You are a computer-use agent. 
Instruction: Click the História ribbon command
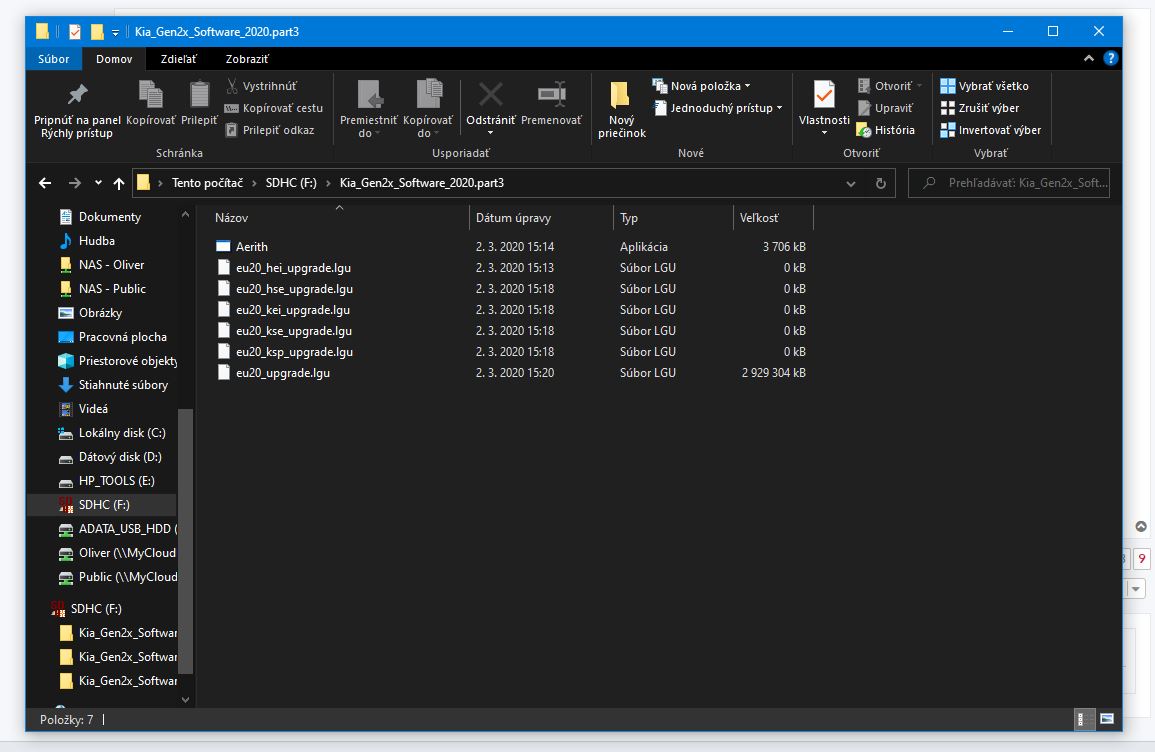click(886, 130)
